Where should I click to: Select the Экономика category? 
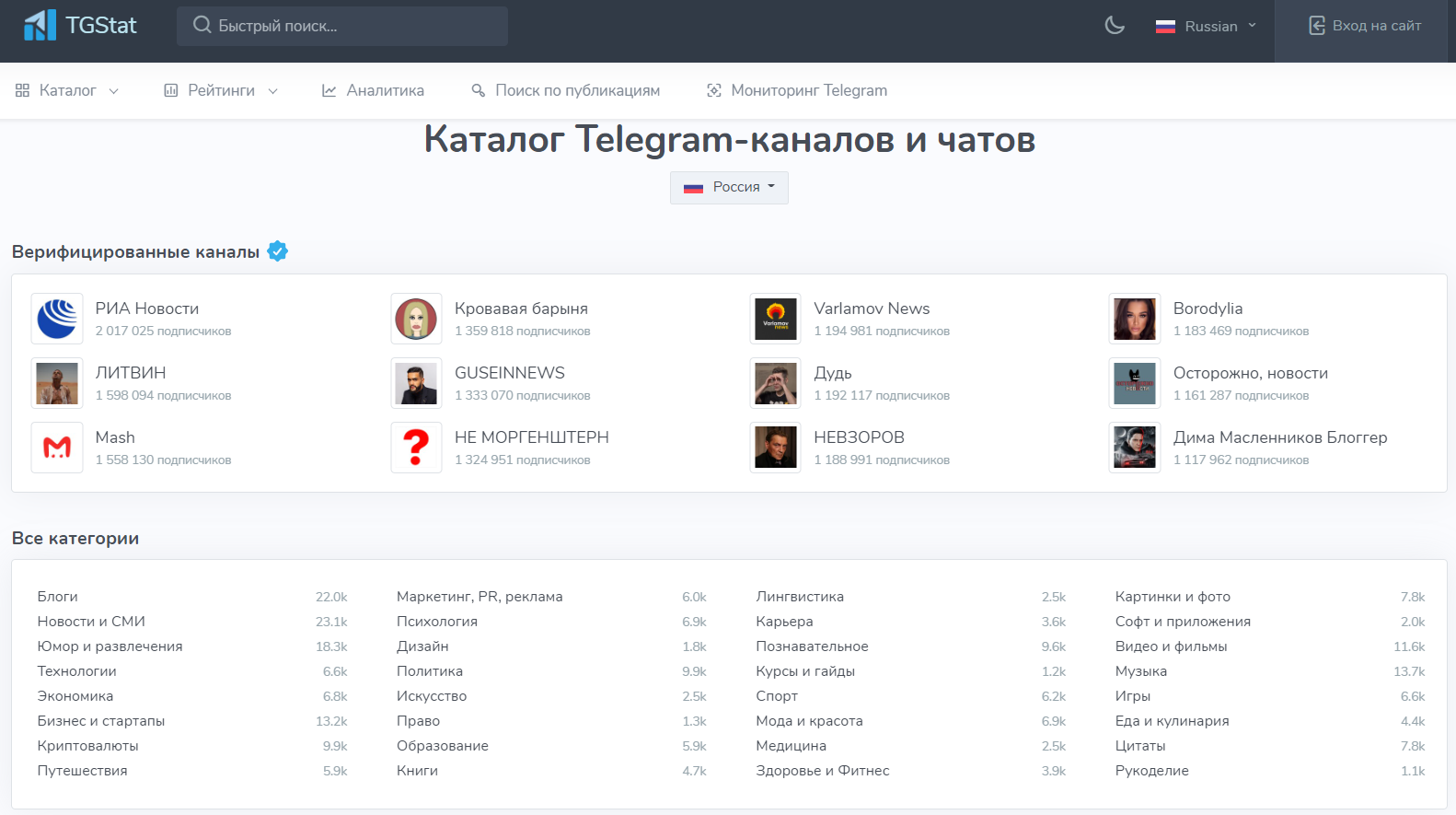tap(75, 696)
